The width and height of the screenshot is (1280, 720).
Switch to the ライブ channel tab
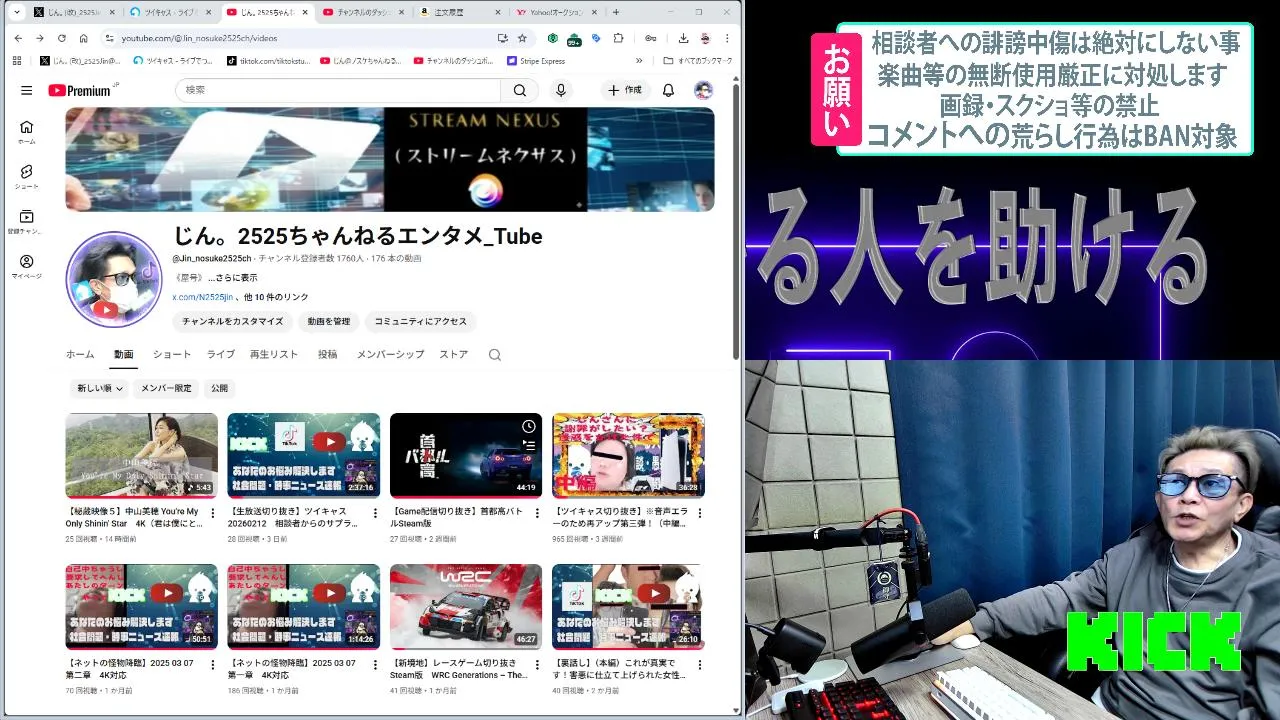pyautogui.click(x=221, y=354)
